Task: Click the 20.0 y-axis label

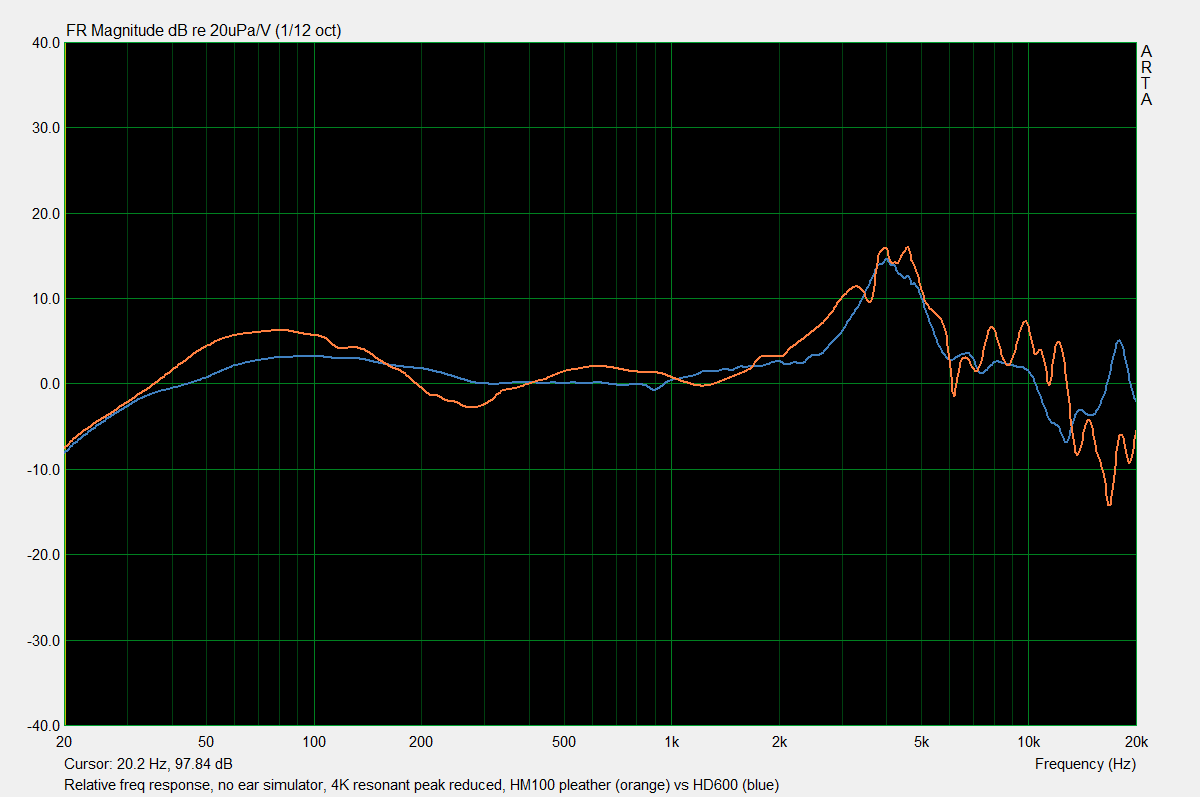Action: 45,214
